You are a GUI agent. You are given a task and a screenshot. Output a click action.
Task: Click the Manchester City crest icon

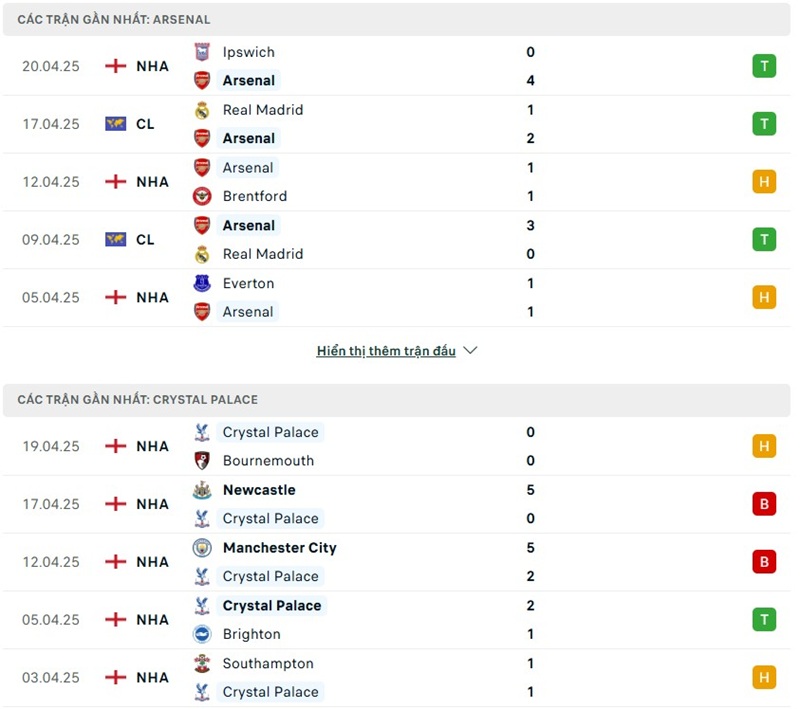(202, 548)
